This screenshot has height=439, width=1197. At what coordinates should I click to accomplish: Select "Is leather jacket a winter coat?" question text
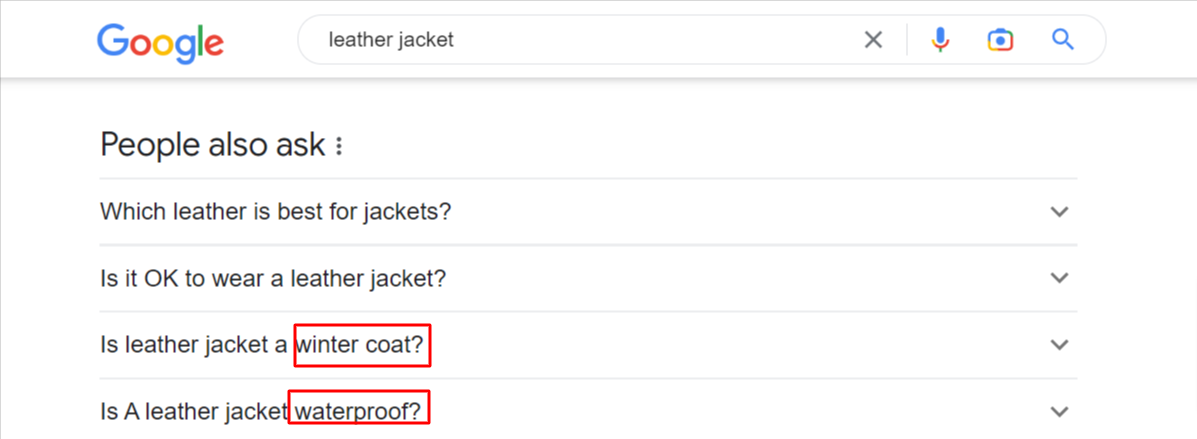(262, 345)
